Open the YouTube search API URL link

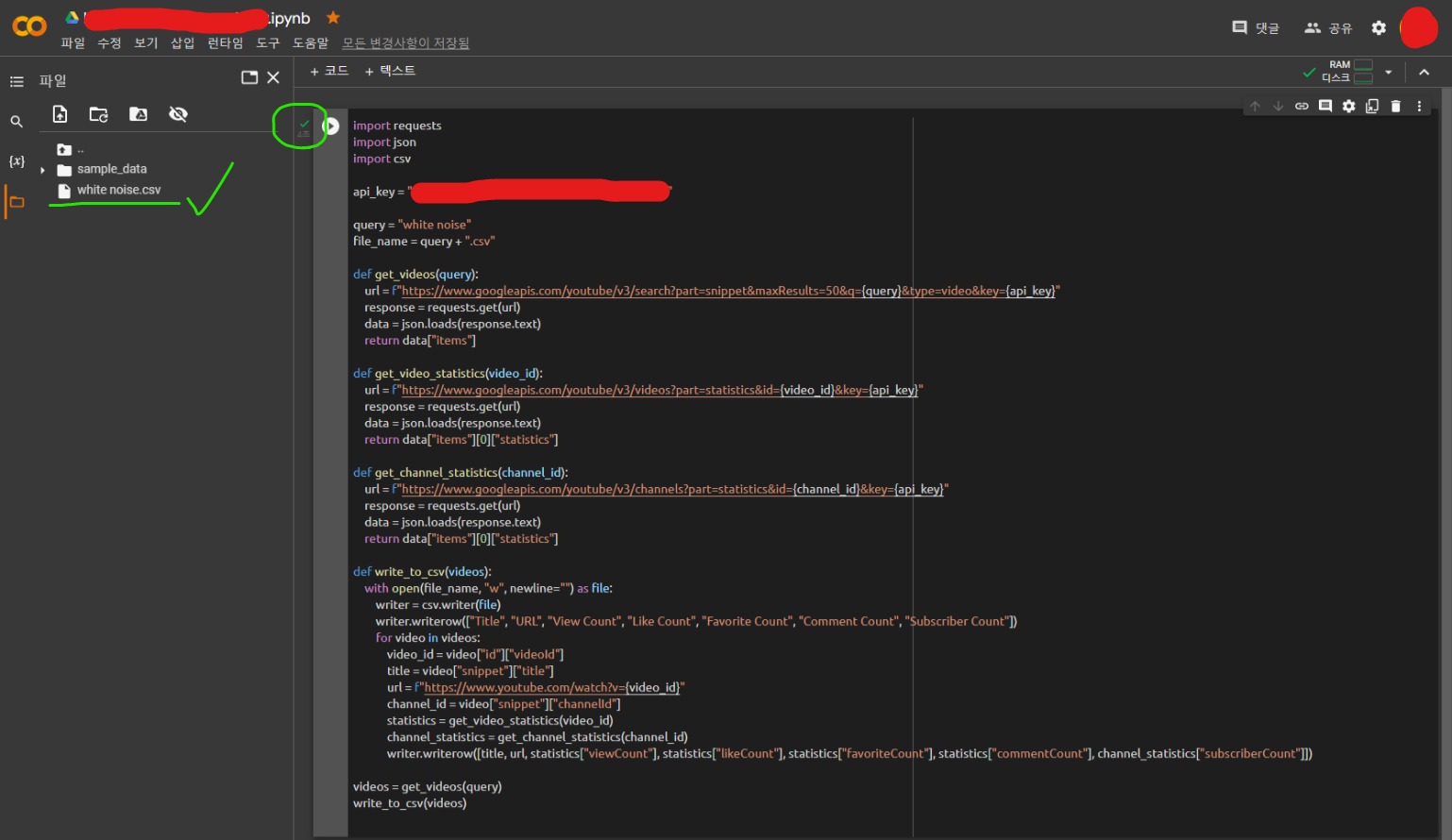[728, 291]
